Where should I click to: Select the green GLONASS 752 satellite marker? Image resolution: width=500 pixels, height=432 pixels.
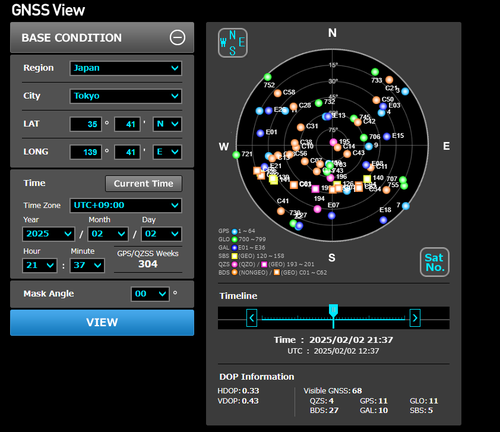(268, 77)
